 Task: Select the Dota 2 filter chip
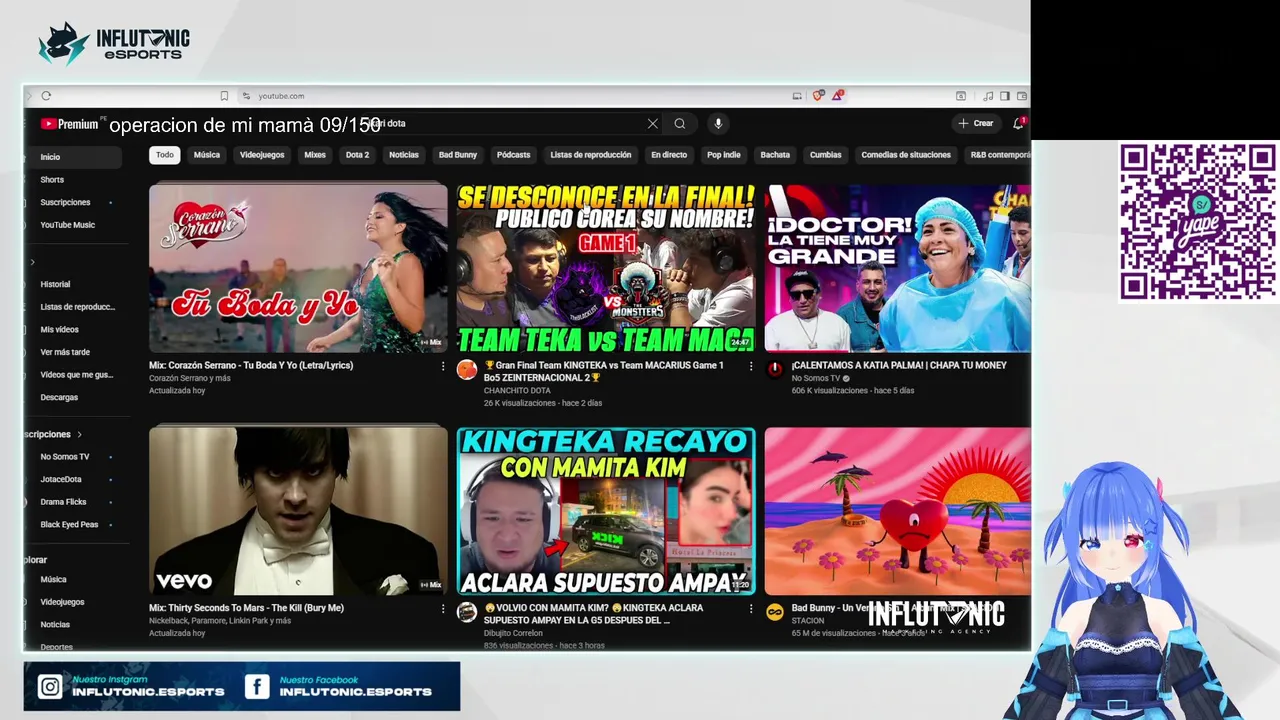coord(357,155)
